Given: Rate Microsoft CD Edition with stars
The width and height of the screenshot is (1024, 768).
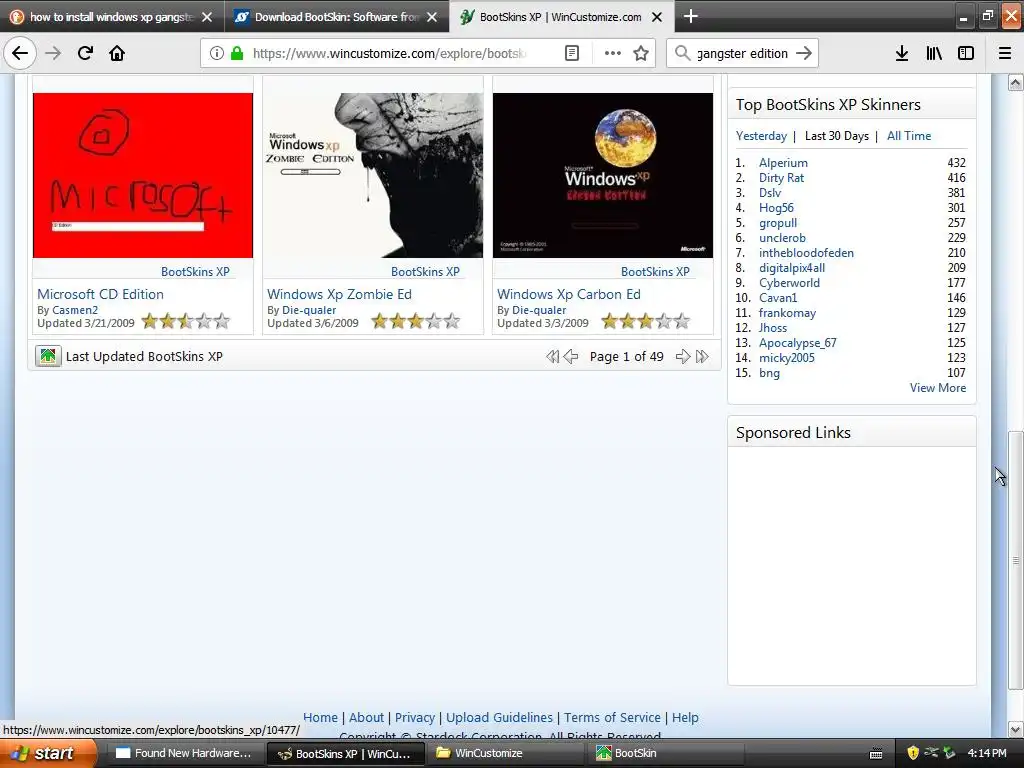Looking at the screenshot, I should (x=186, y=321).
